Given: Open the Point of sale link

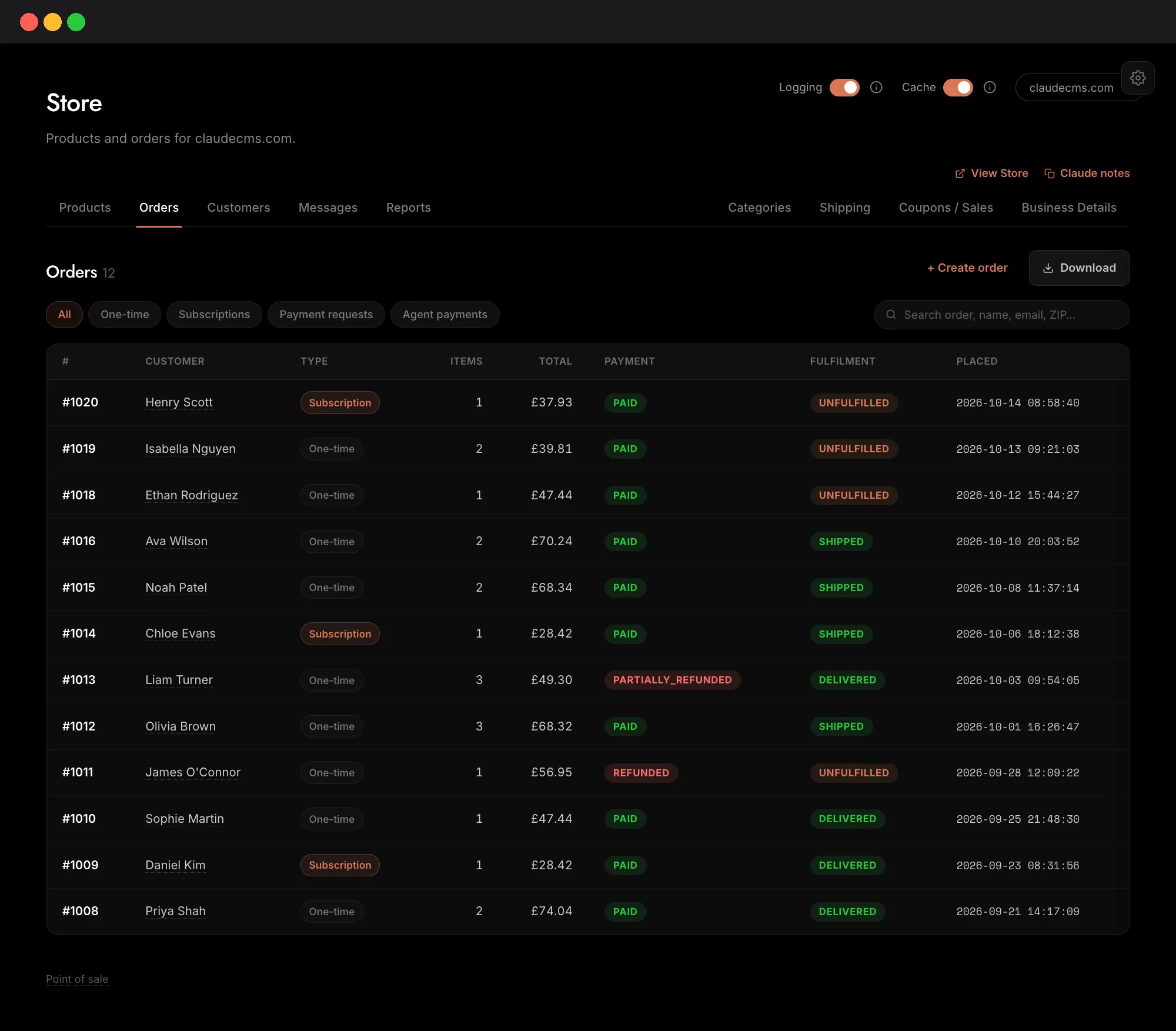Looking at the screenshot, I should tap(77, 979).
